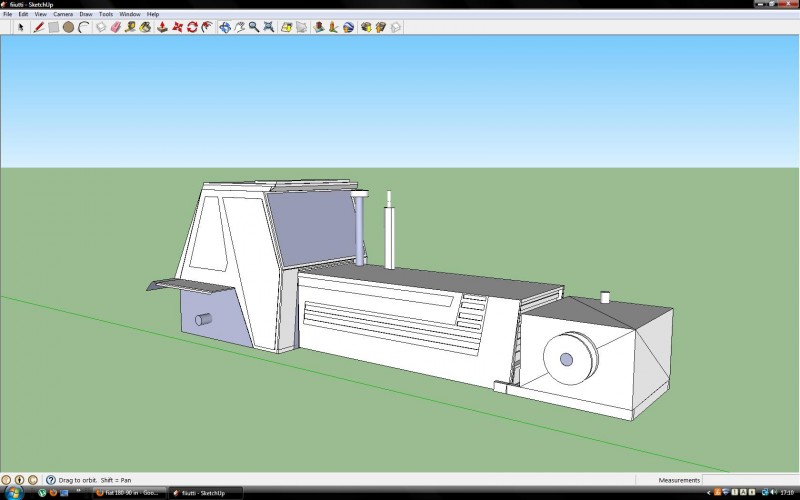Click the Show Desktop quick launch icon

click(x=64, y=493)
